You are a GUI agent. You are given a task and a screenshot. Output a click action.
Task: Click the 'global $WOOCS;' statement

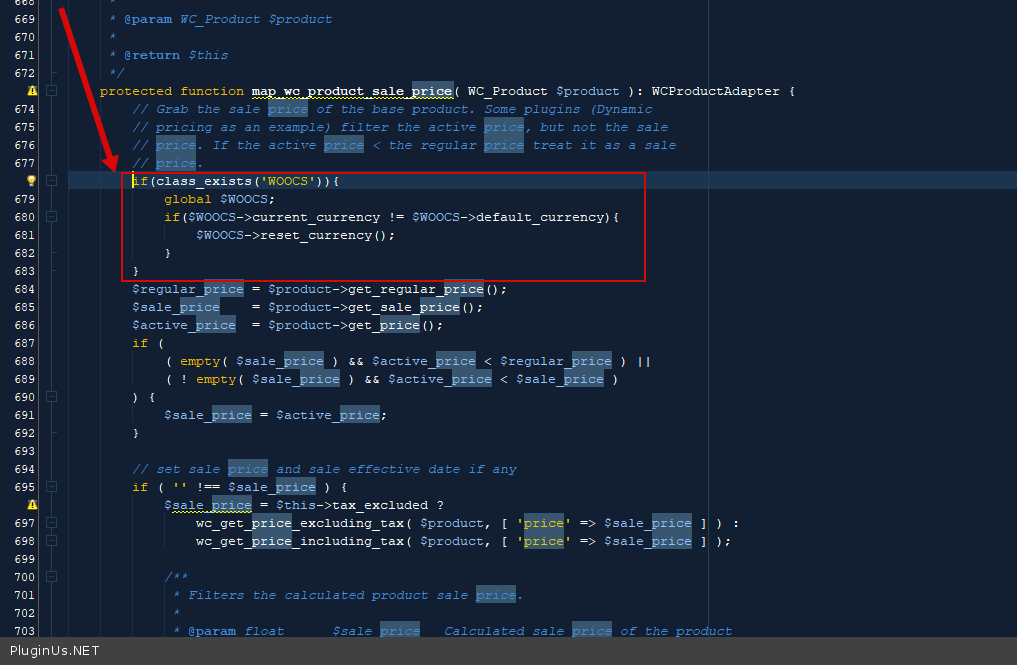pos(219,199)
